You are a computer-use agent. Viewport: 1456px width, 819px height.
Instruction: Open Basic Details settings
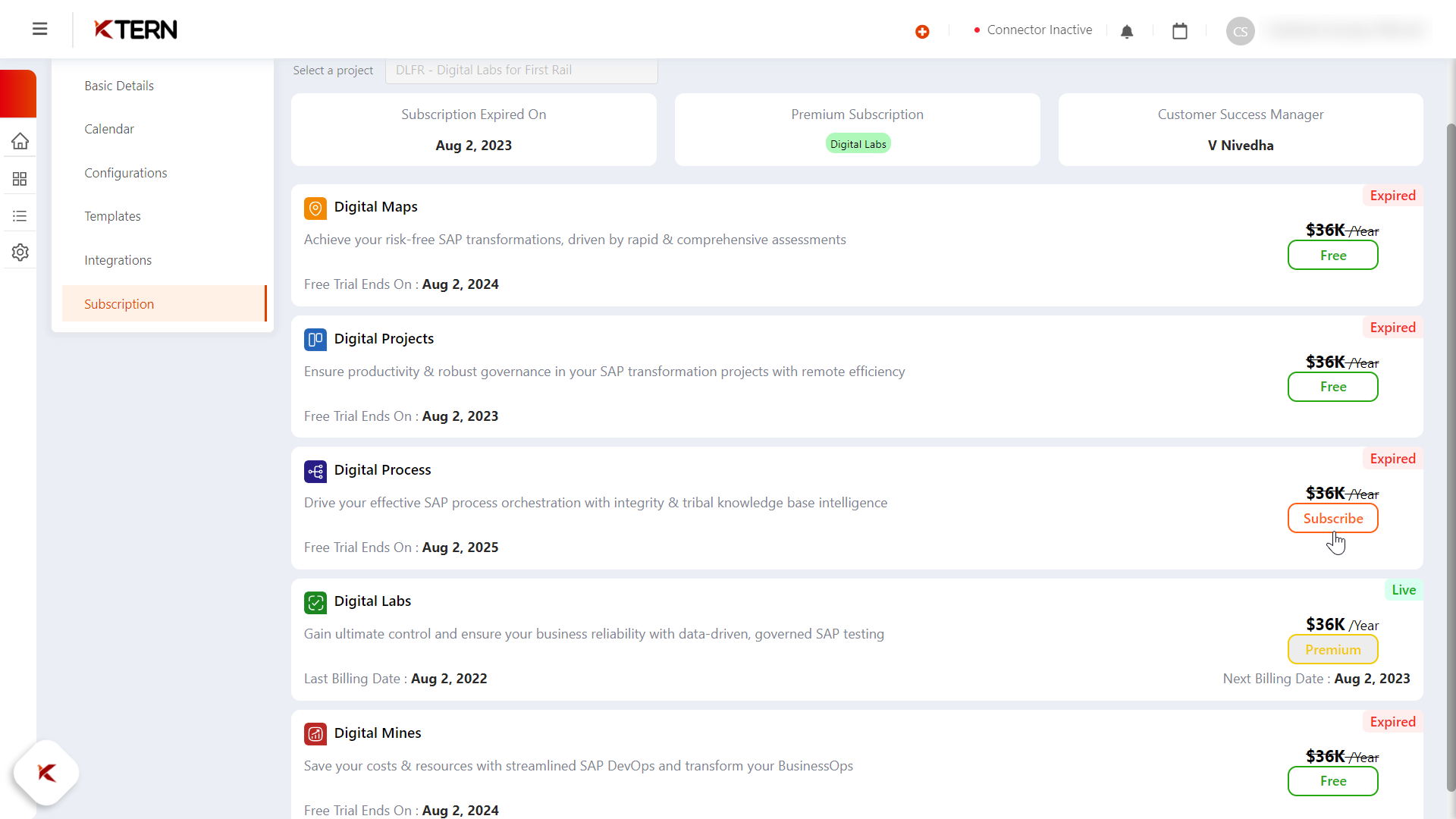coord(119,86)
